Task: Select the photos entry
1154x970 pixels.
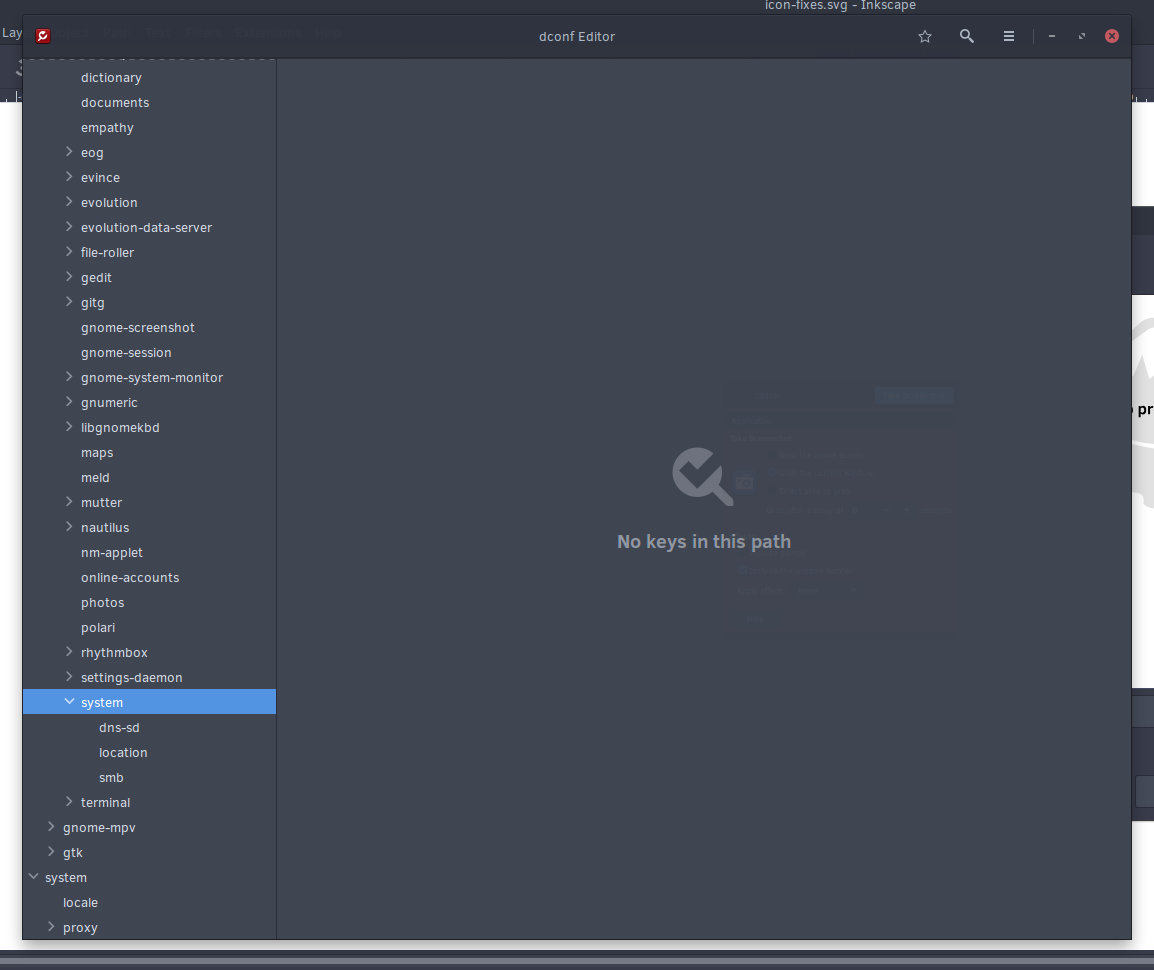Action: point(102,603)
